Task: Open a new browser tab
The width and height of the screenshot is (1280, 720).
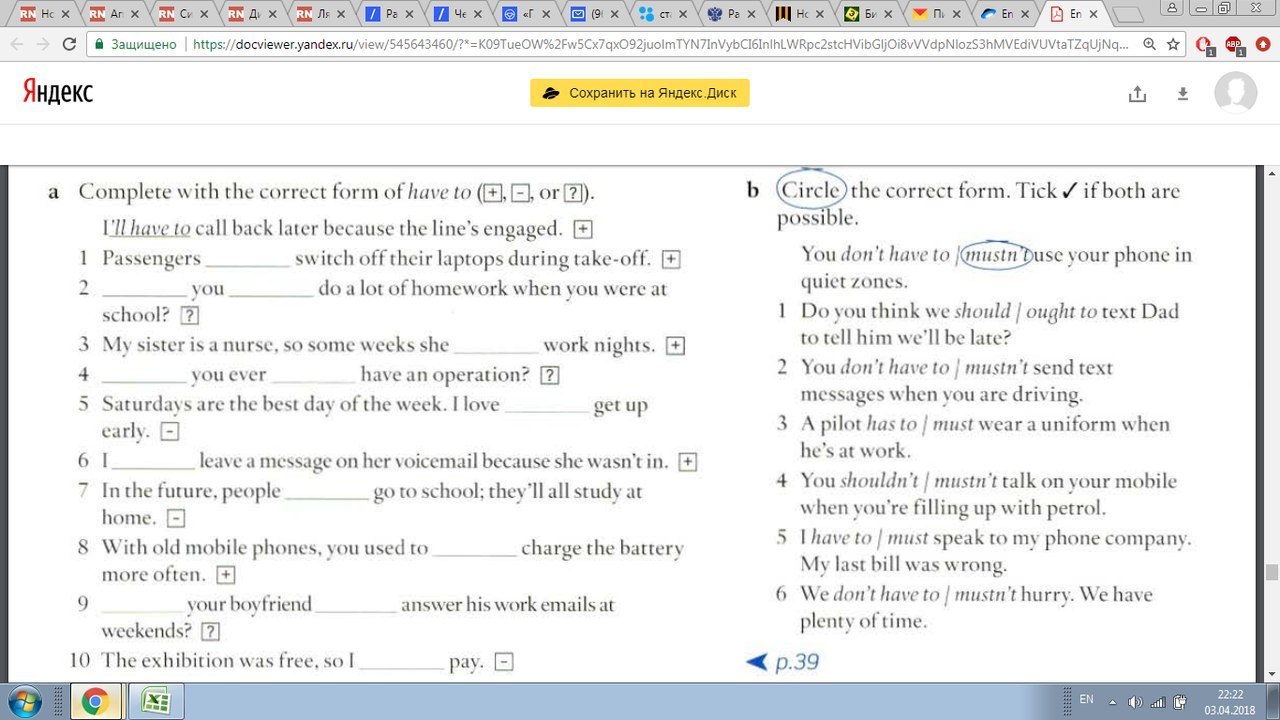Action: [x=1128, y=15]
